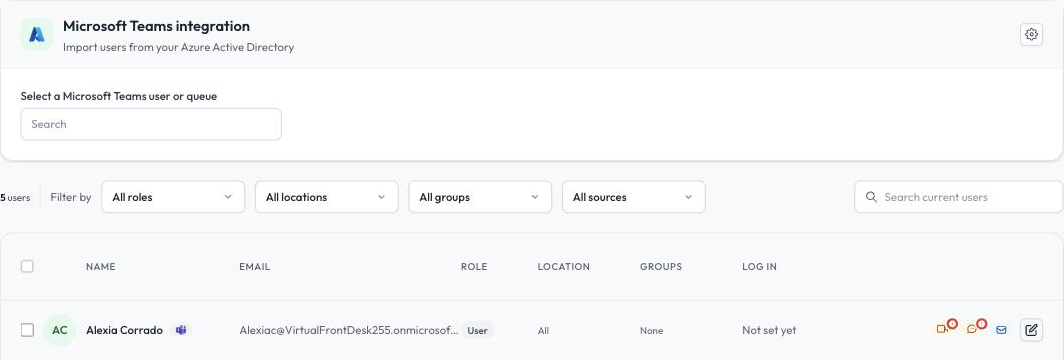
Task: Click the email envelope icon for Alexia Corrado
Action: tap(1001, 330)
